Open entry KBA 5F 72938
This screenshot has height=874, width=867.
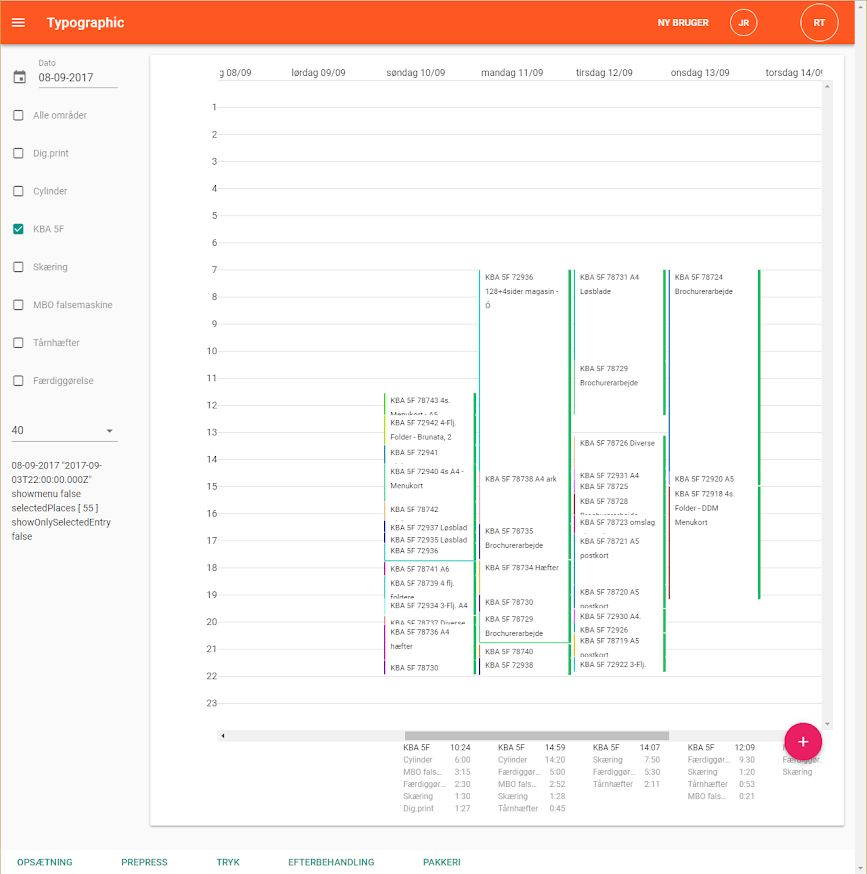click(x=523, y=666)
